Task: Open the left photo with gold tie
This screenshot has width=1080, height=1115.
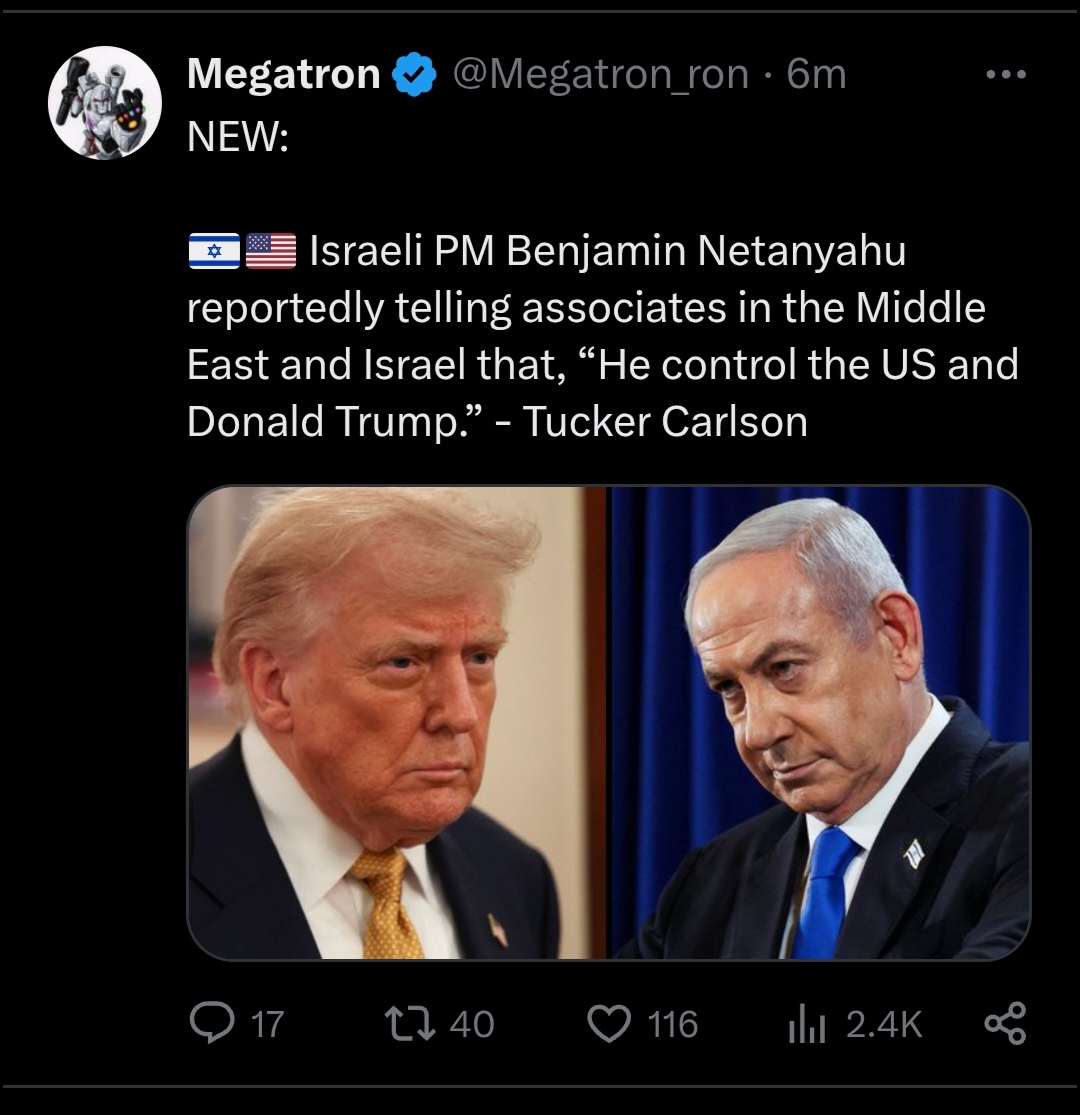Action: [397, 722]
